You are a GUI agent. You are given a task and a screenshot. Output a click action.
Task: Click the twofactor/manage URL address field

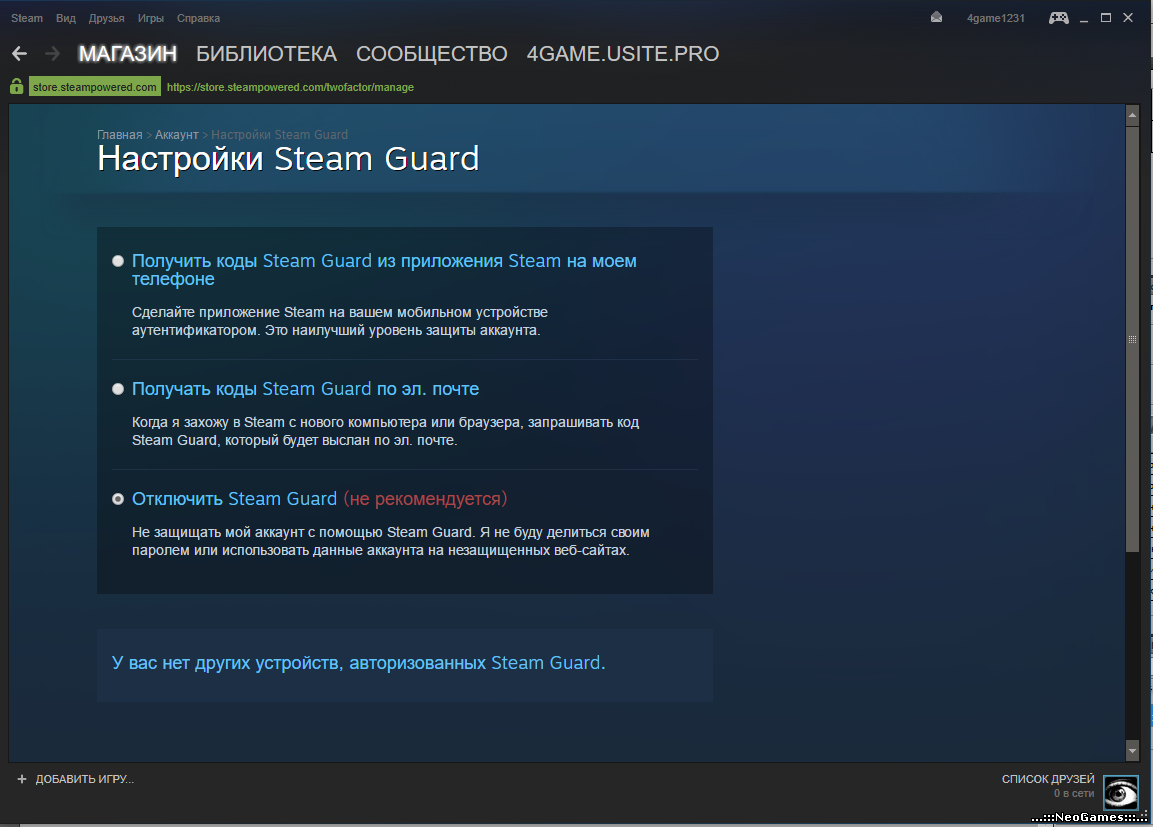coord(290,87)
